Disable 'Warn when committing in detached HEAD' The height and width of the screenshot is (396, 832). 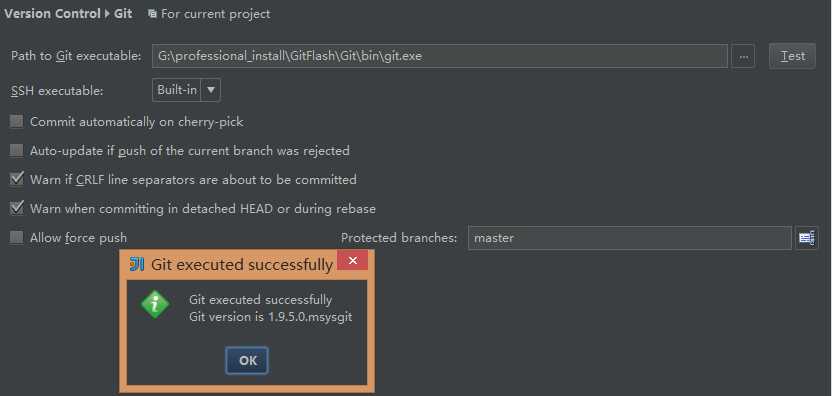(17, 208)
